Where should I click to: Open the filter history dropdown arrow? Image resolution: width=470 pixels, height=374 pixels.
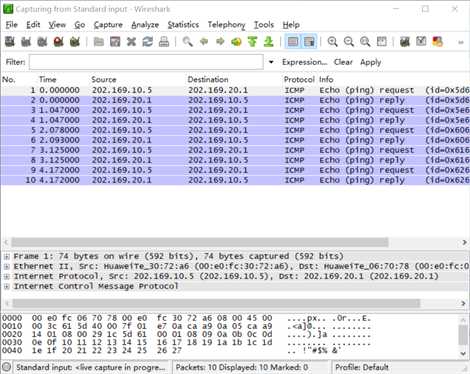click(x=271, y=62)
